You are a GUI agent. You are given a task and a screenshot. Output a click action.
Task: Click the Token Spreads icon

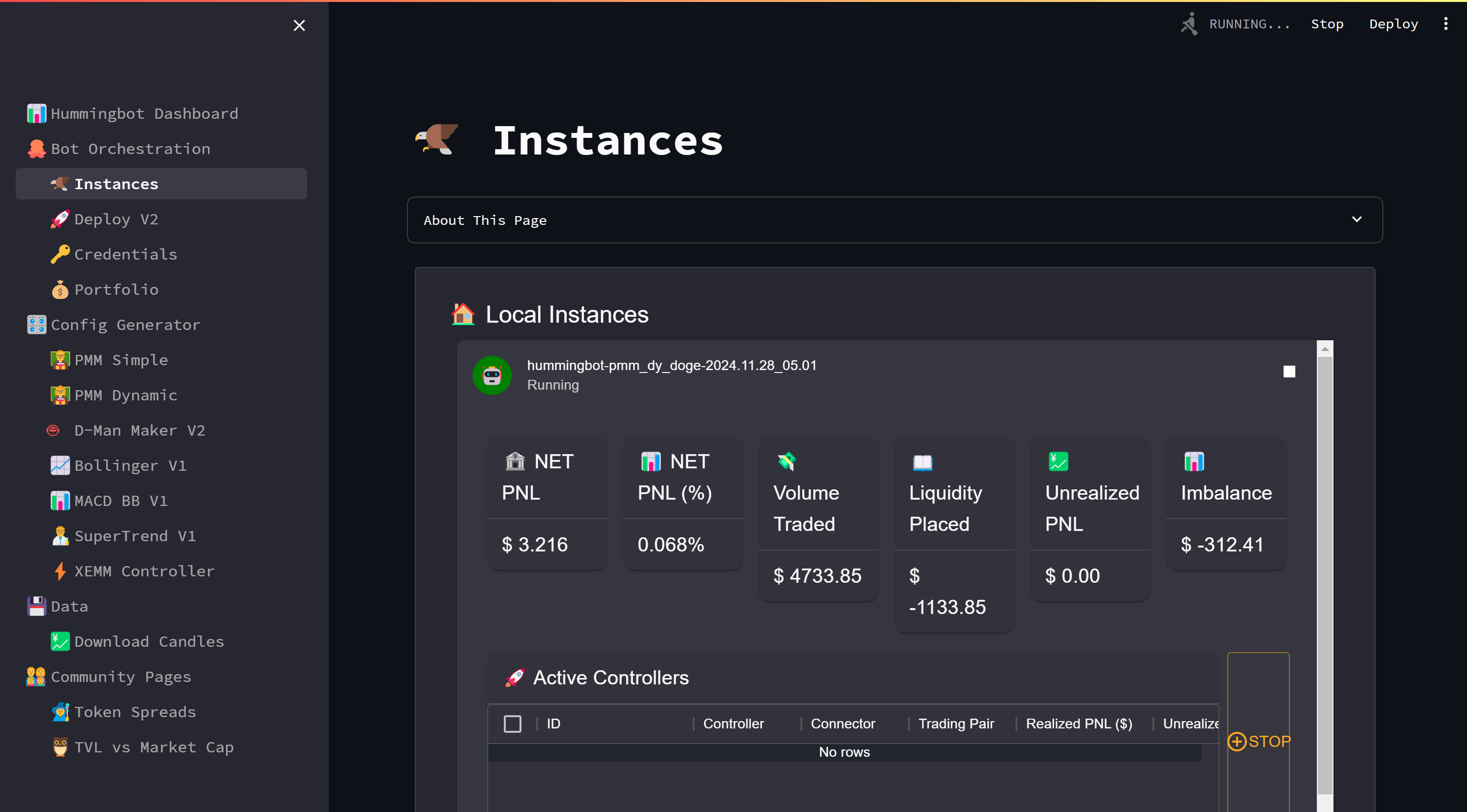(60, 712)
